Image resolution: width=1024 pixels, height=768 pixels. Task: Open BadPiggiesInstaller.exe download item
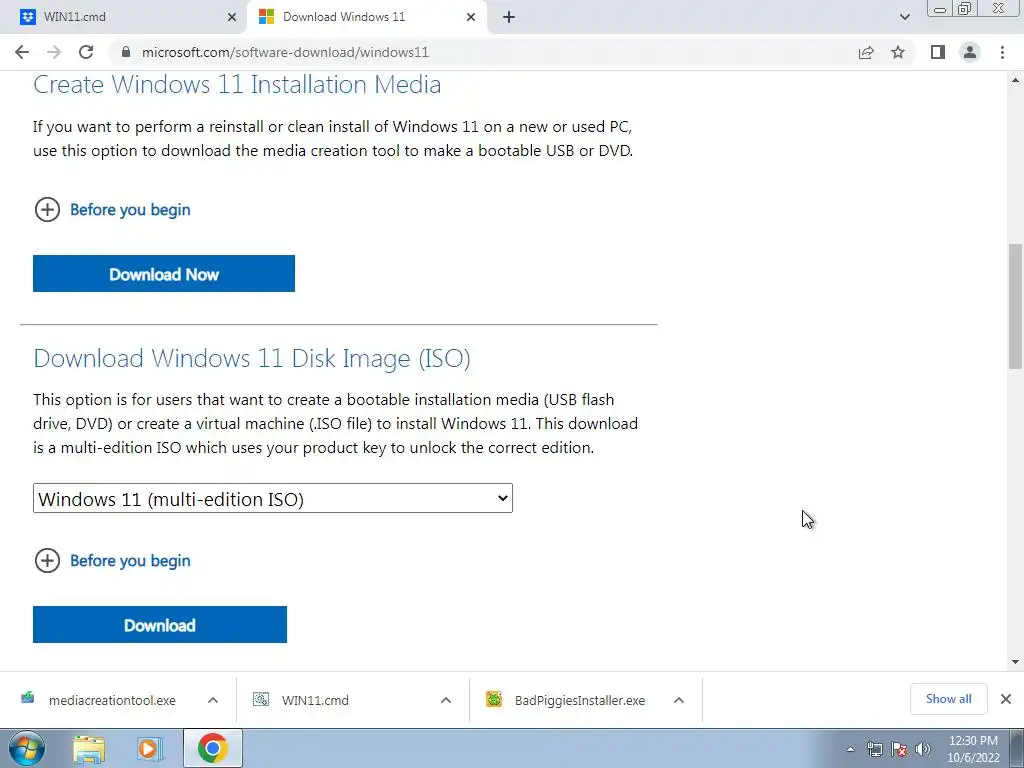567,700
